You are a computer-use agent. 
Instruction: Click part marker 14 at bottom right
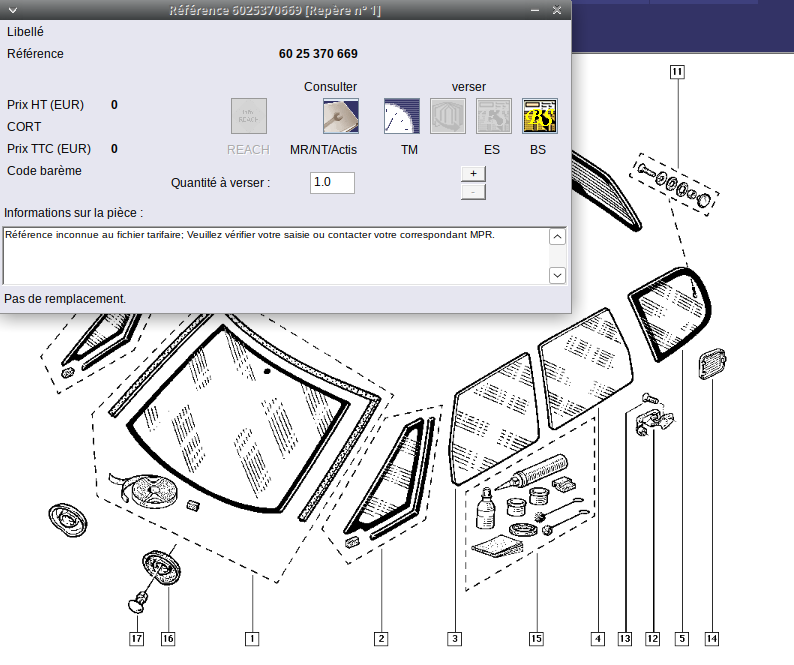pos(711,637)
